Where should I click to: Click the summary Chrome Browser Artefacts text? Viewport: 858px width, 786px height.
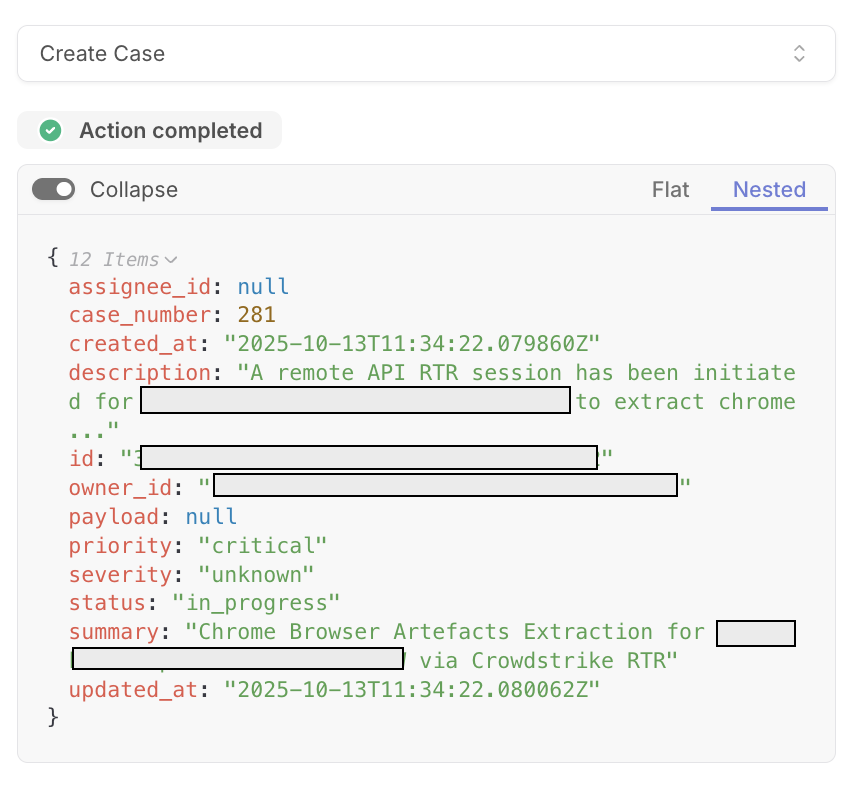[432, 646]
